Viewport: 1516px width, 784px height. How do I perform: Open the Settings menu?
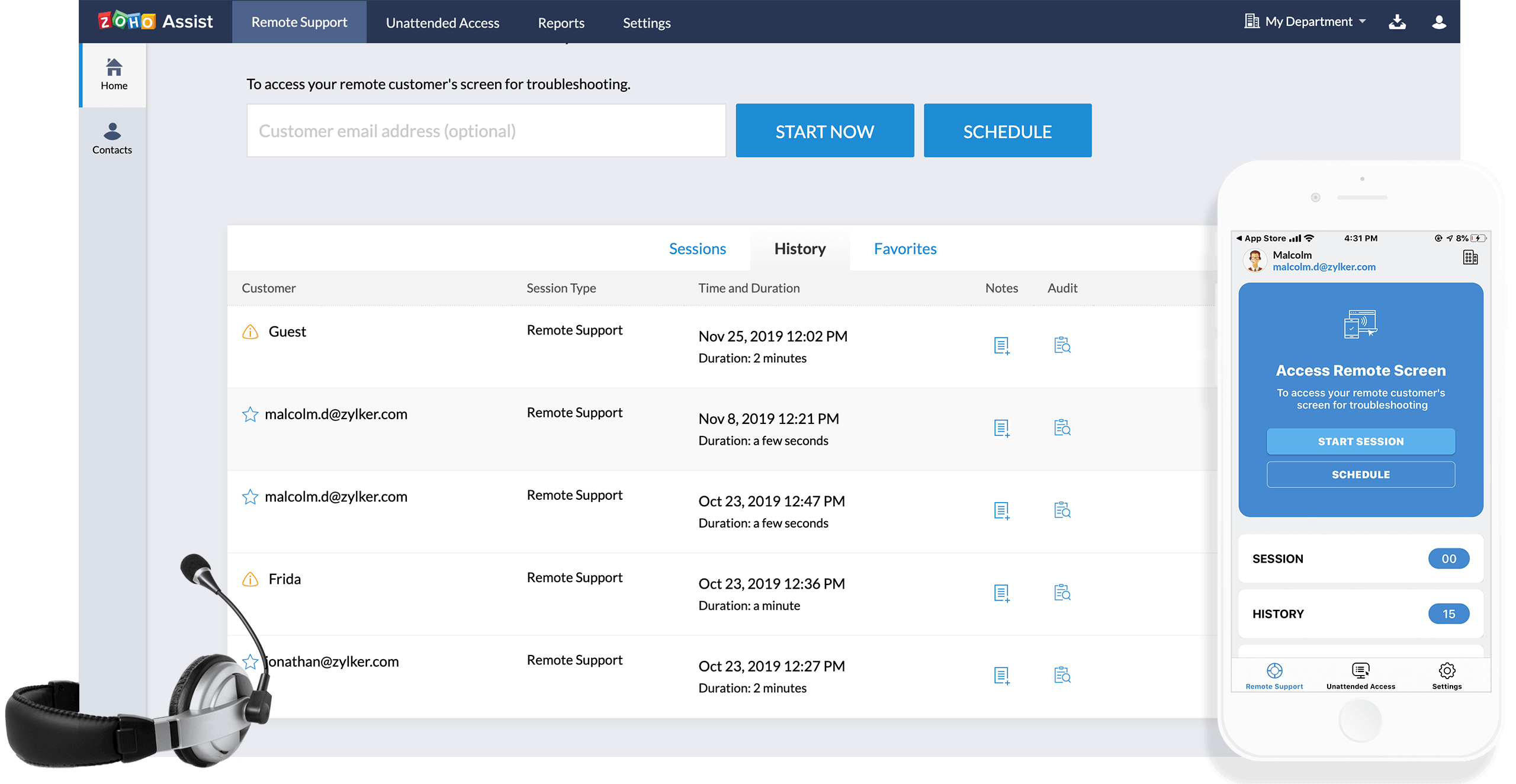[x=647, y=23]
